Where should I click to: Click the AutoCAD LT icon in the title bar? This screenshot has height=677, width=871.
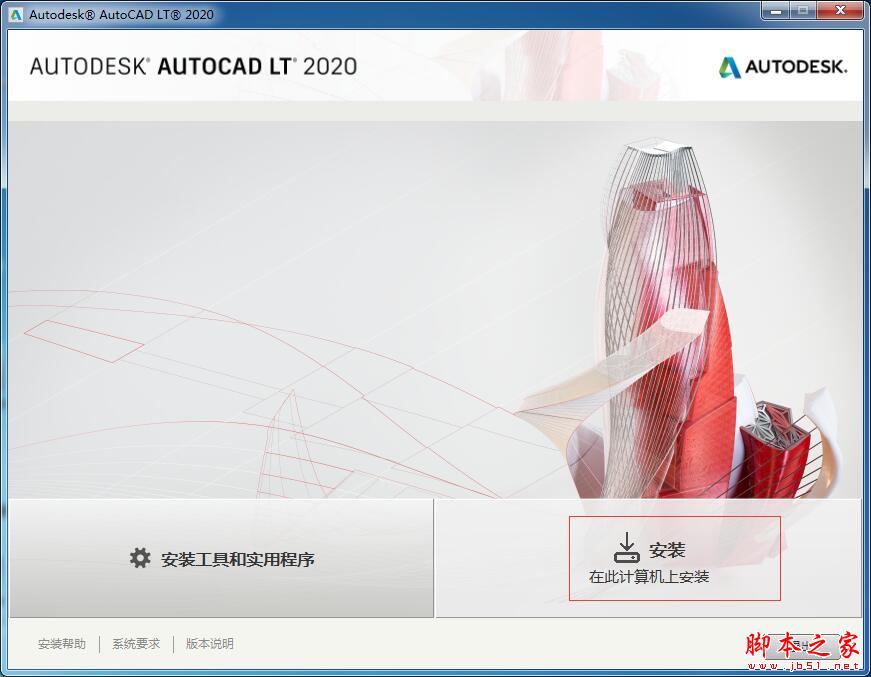(x=16, y=14)
